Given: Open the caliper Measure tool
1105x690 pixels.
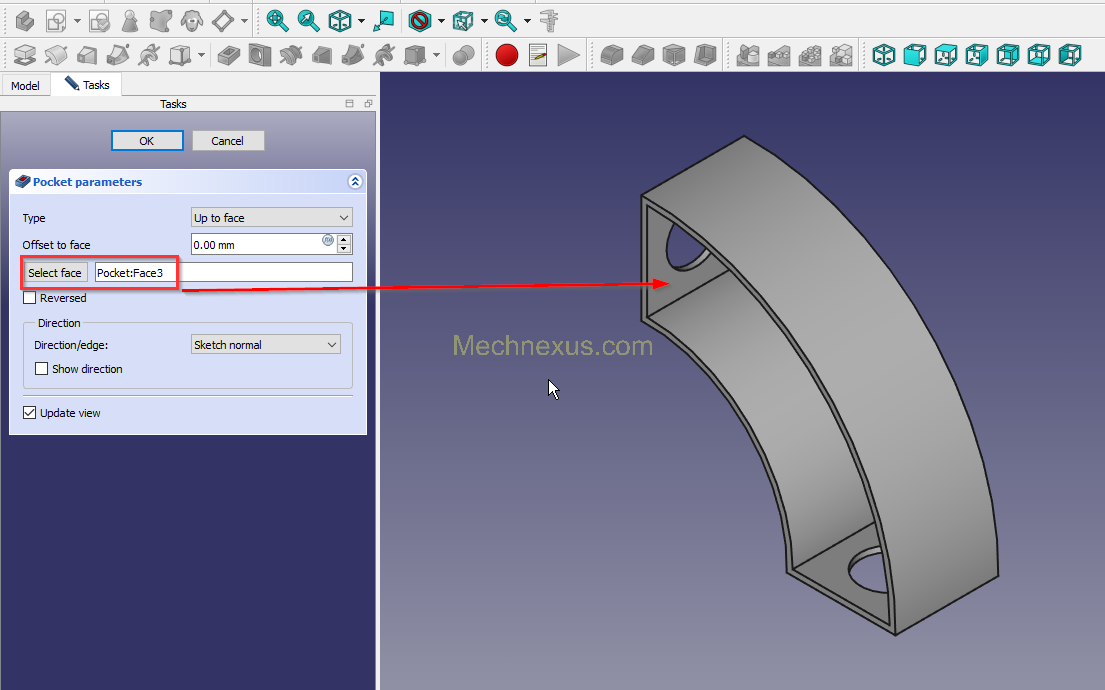Looking at the screenshot, I should point(549,20).
